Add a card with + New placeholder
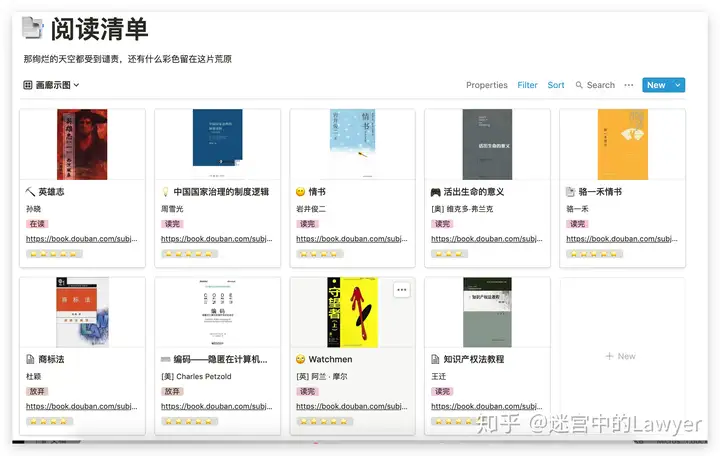 click(620, 356)
